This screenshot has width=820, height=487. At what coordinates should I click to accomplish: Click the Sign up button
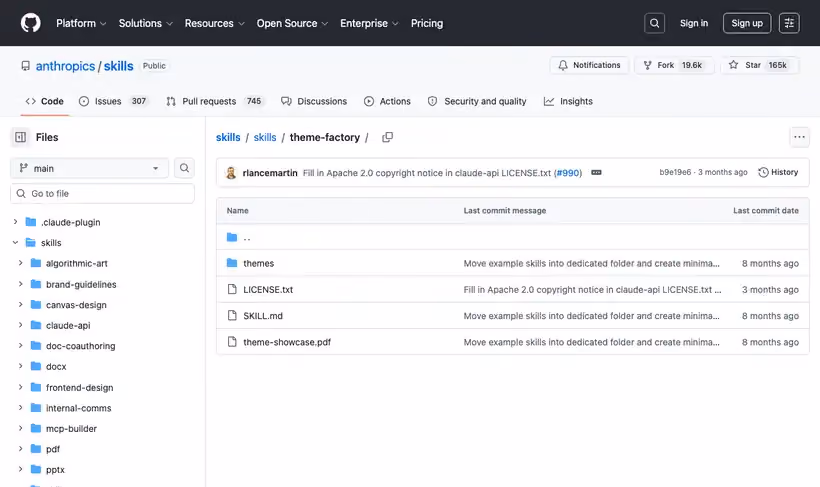click(x=747, y=23)
